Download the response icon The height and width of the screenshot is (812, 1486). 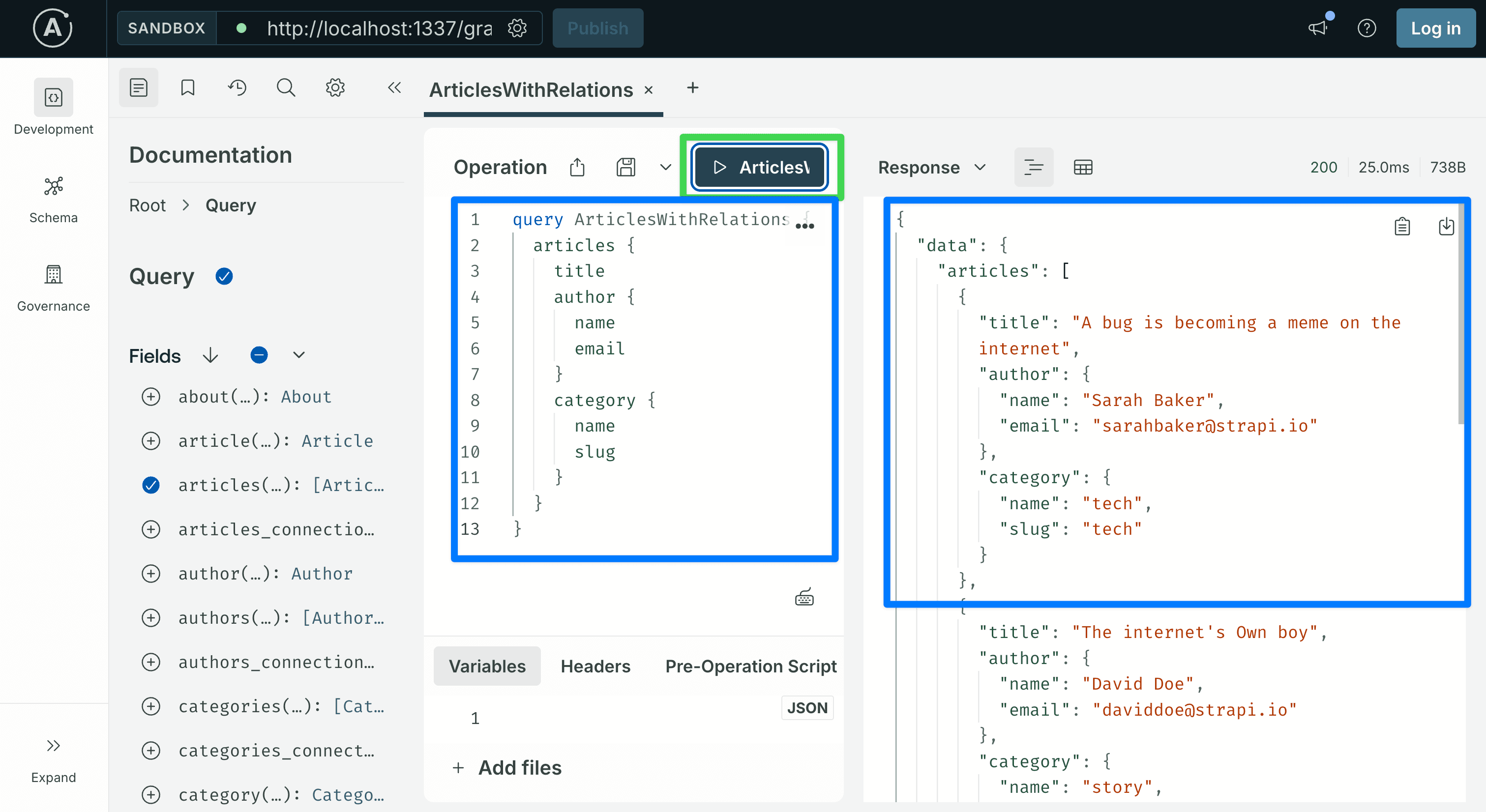pos(1446,226)
